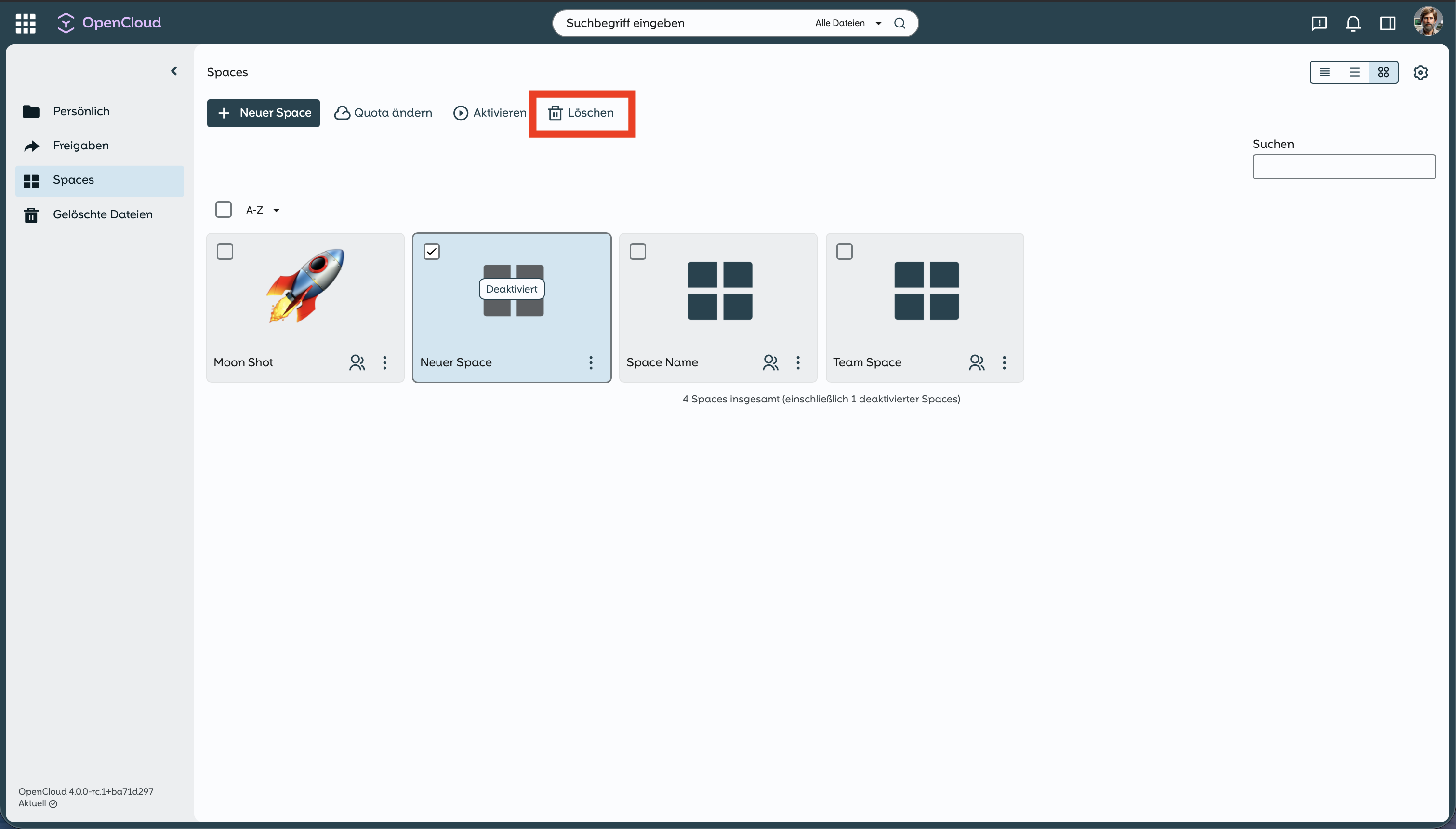The image size is (1456, 829).
Task: Open three-dot menu for Team Space
Action: click(1004, 362)
